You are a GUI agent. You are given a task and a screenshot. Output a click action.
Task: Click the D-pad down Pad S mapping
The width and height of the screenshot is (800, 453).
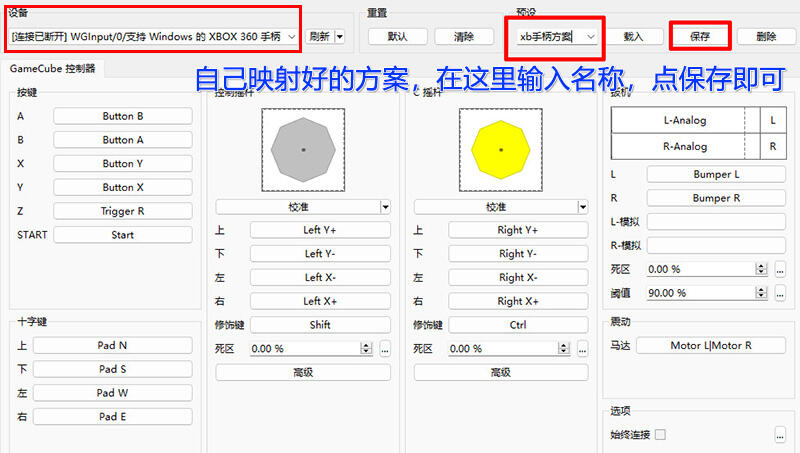pyautogui.click(x=113, y=369)
